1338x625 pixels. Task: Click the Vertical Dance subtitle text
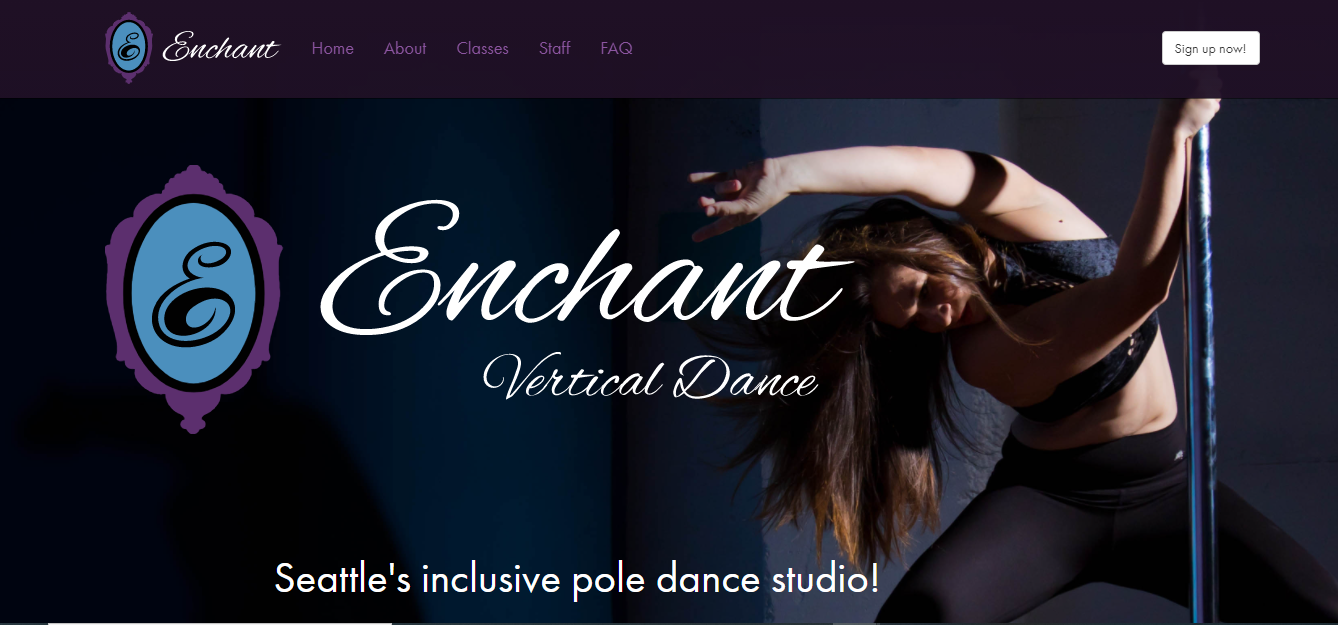(650, 379)
